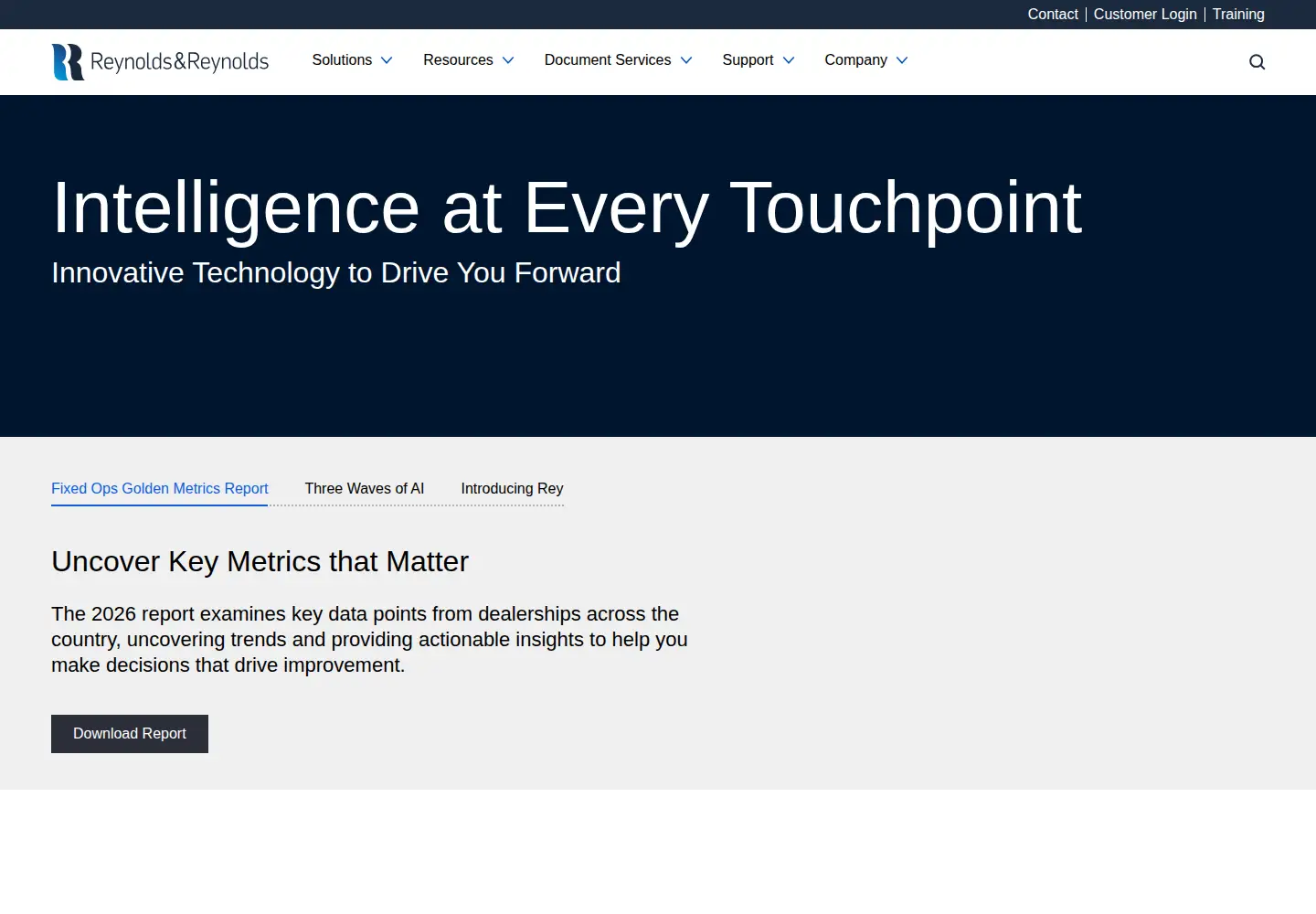Go to the Contact link
Image resolution: width=1316 pixels, height=914 pixels.
pos(1053,15)
